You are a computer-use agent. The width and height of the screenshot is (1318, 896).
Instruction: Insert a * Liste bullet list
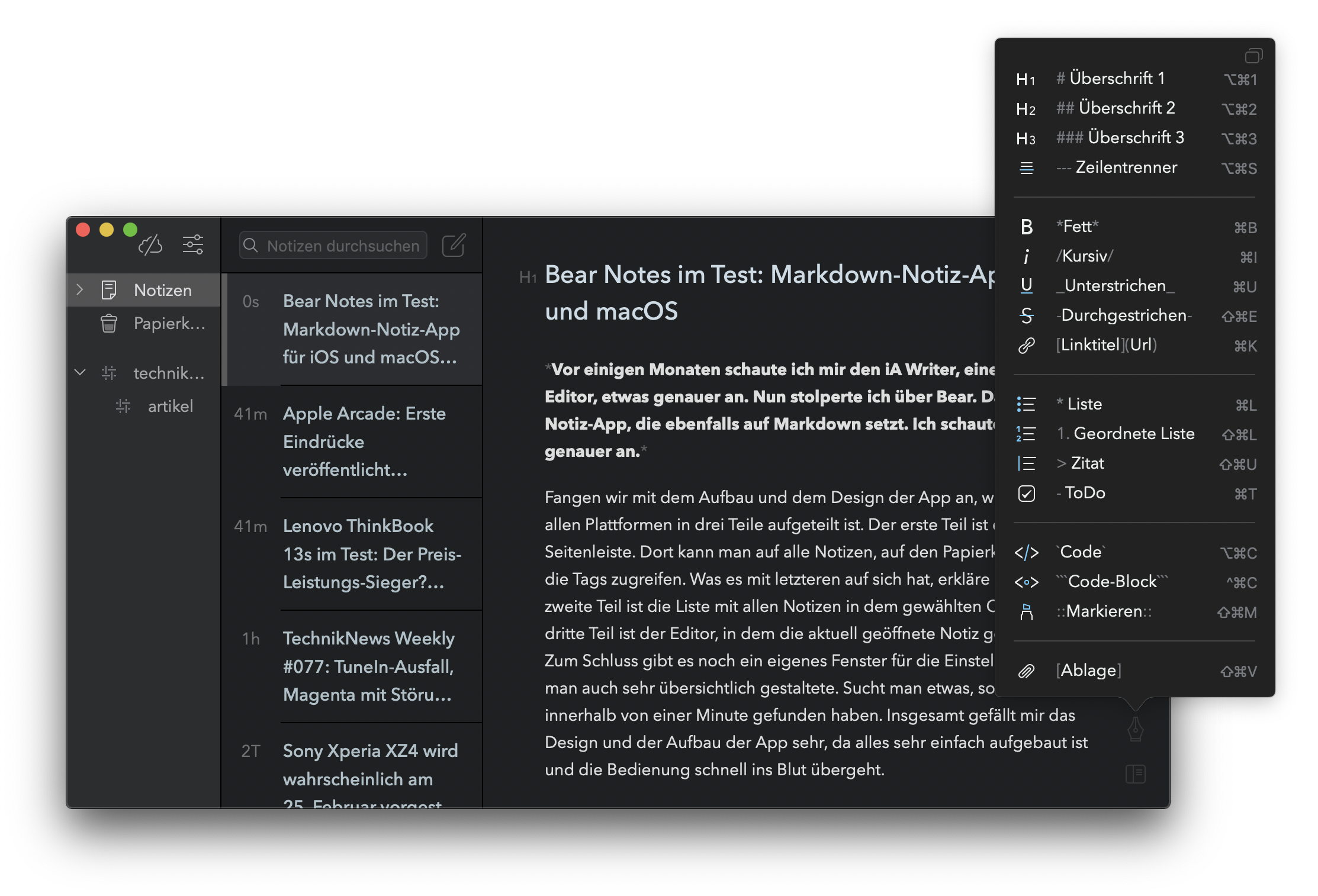(x=1135, y=404)
